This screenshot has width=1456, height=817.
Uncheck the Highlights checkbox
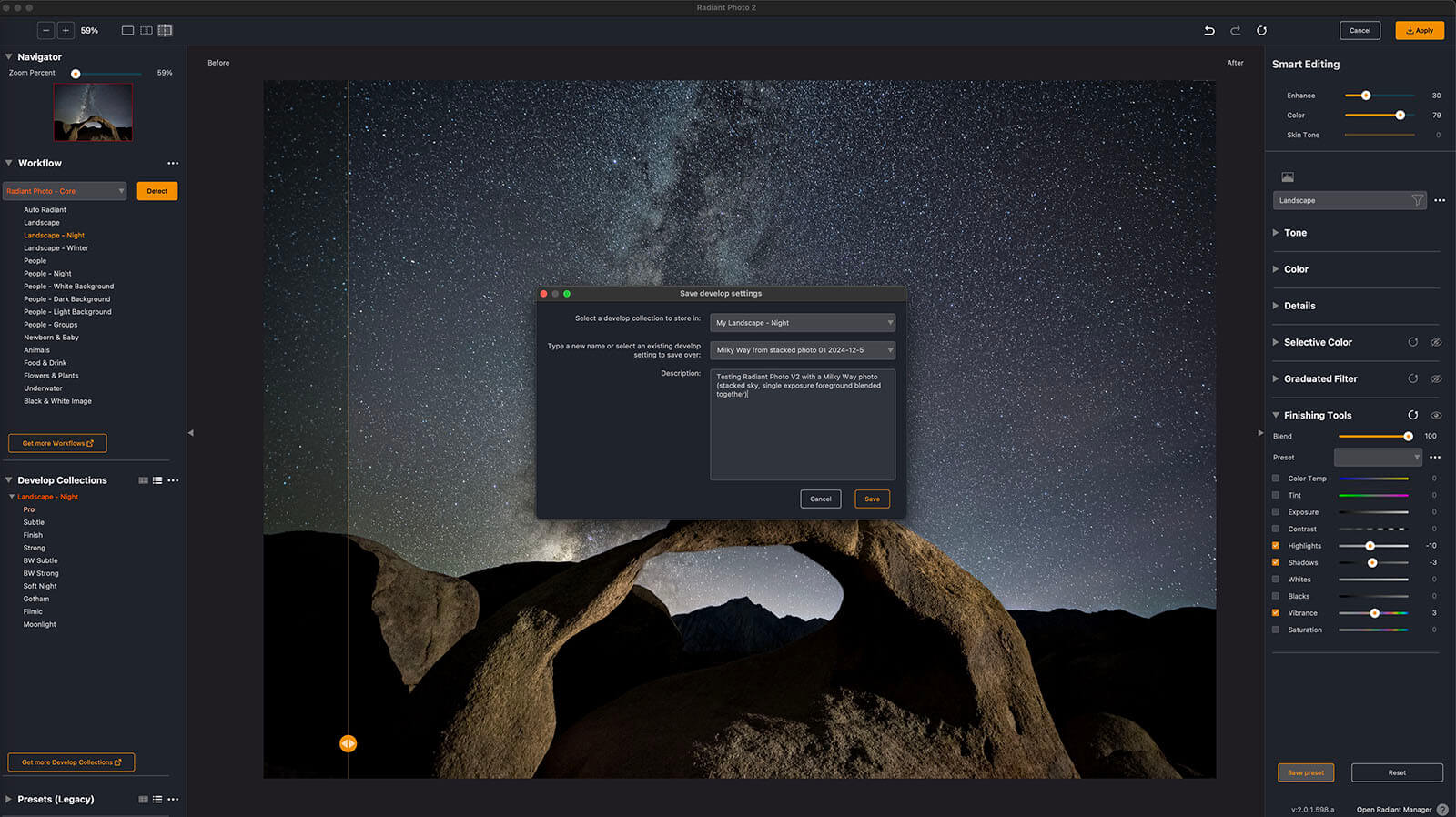coord(1276,546)
